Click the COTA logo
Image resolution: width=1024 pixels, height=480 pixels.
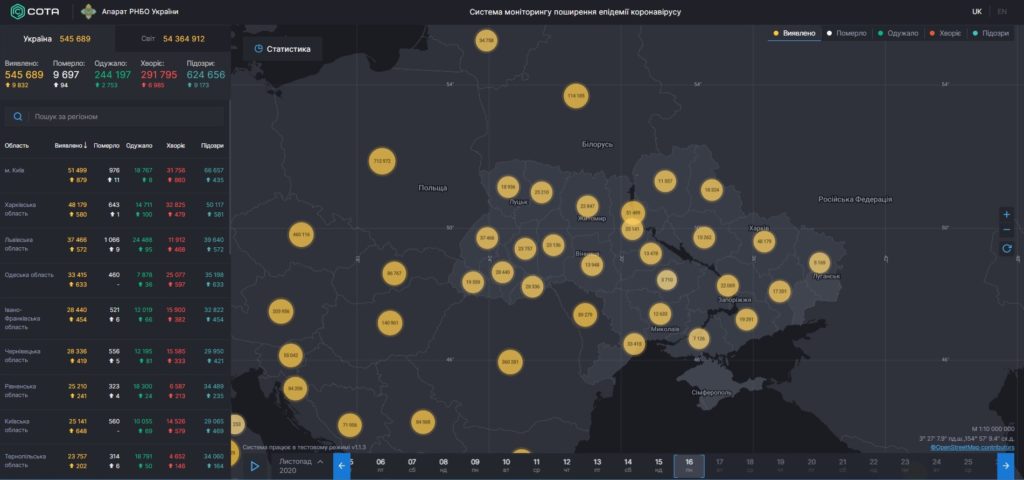(35, 11)
